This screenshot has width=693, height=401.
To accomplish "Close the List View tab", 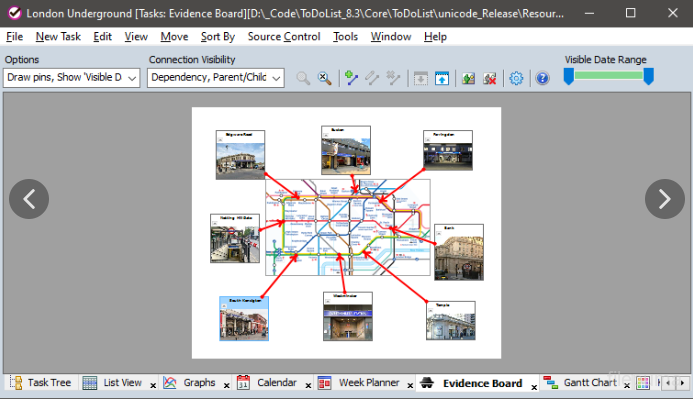I will pos(153,386).
